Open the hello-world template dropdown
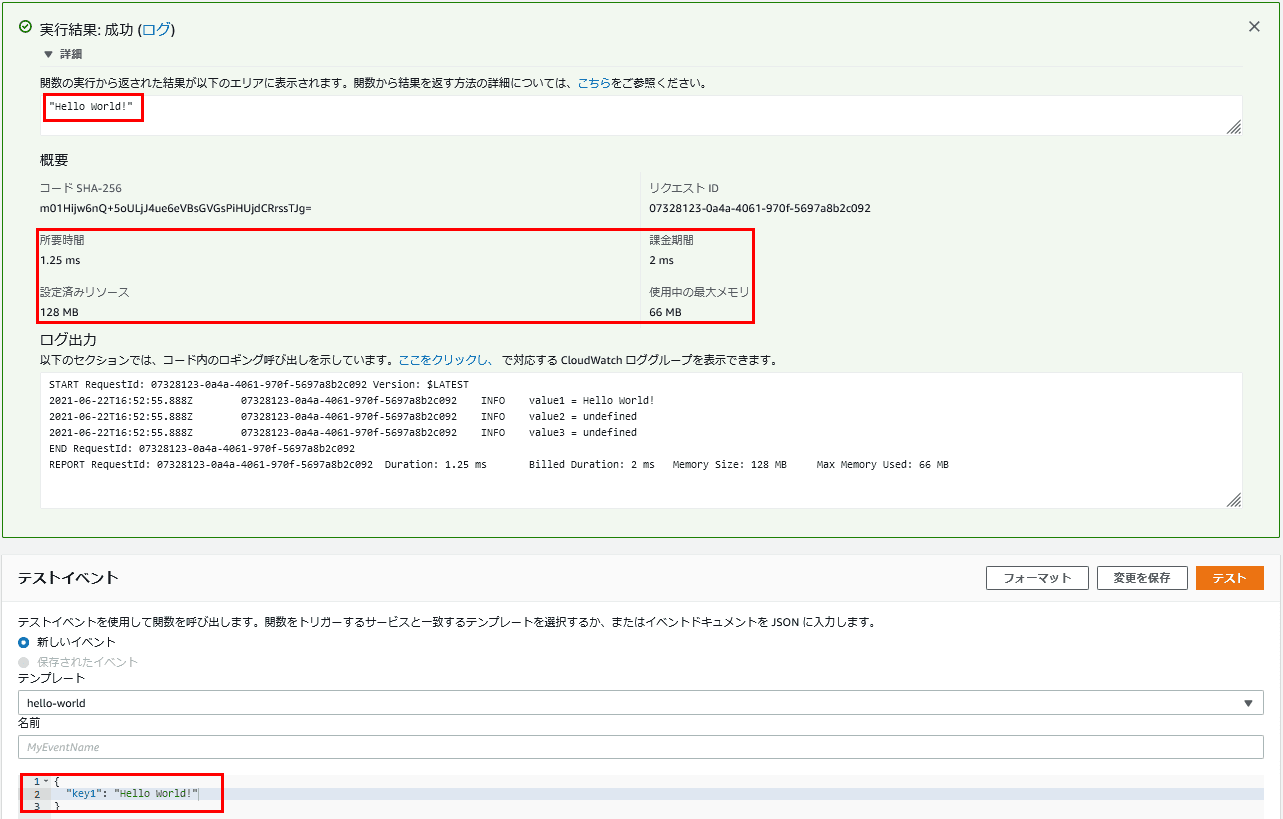The height and width of the screenshot is (819, 1283). [640, 703]
